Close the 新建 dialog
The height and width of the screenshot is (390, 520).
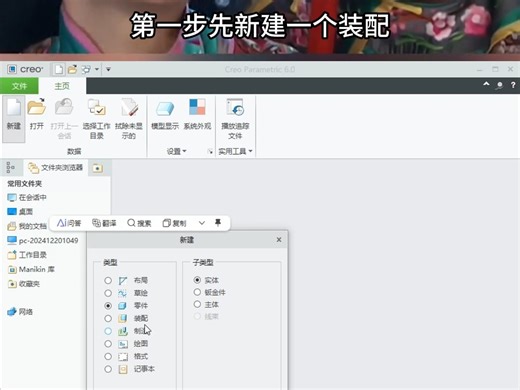[279, 240]
